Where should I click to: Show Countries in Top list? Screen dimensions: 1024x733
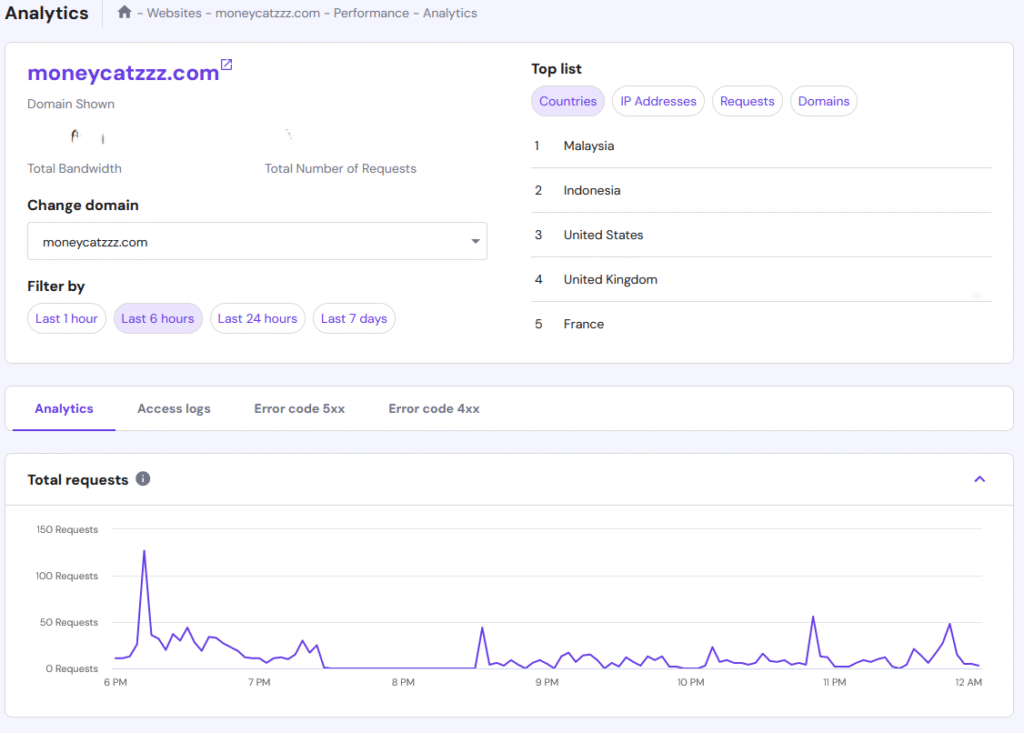[x=568, y=101]
